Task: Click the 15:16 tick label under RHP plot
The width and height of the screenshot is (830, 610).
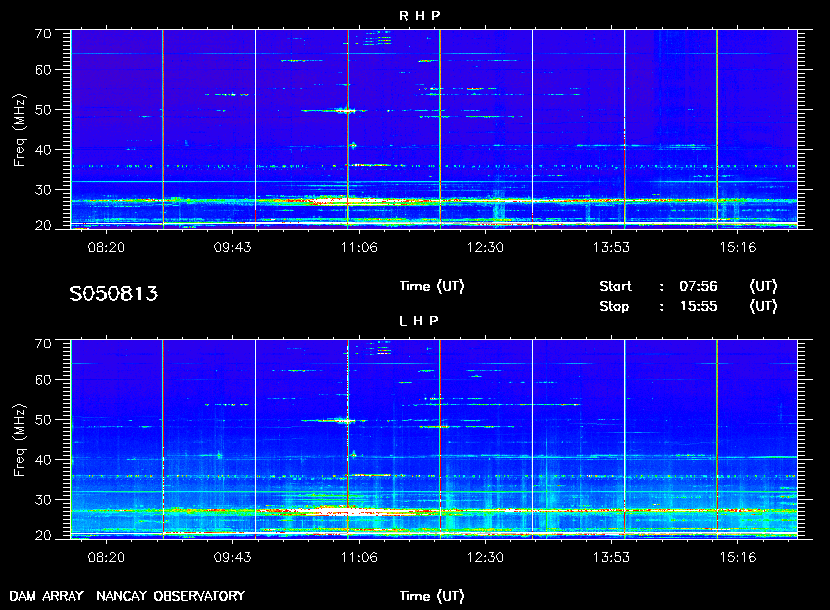Action: [x=738, y=247]
